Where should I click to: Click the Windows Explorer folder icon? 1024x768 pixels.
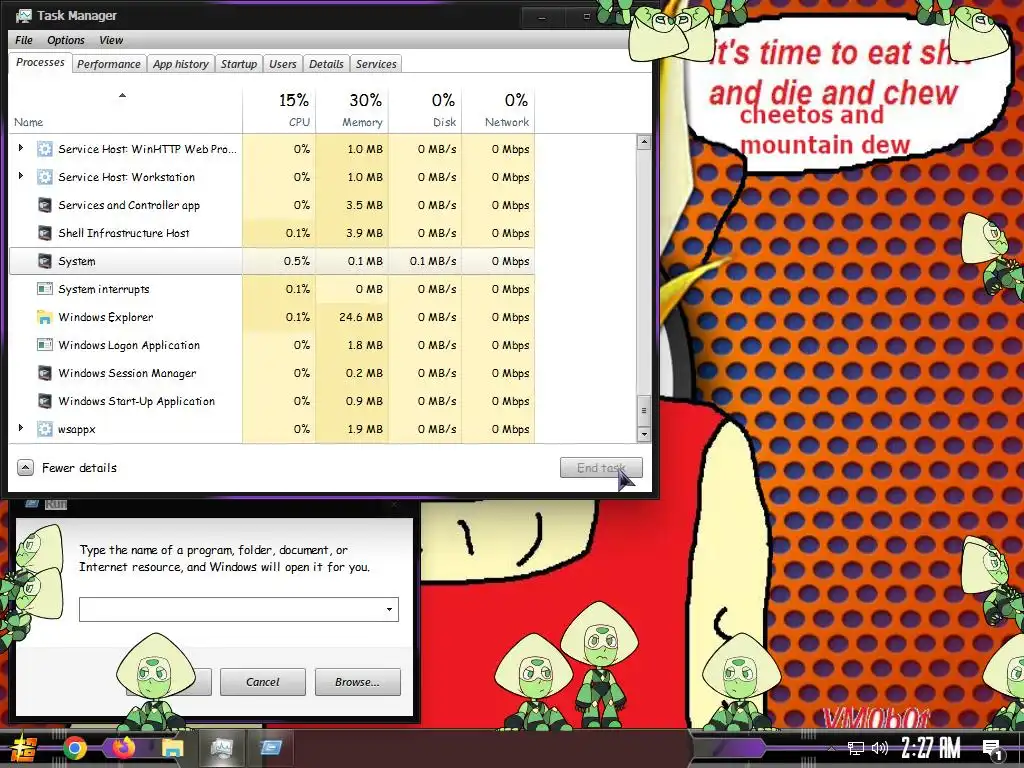44,317
